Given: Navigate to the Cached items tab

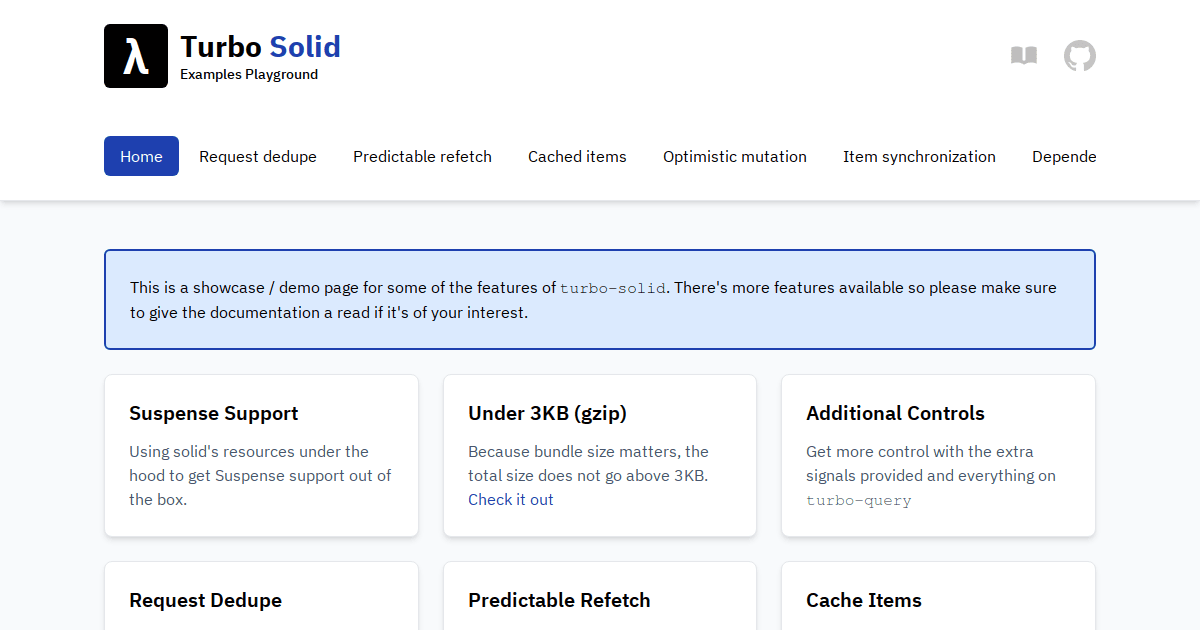Looking at the screenshot, I should [x=577, y=156].
